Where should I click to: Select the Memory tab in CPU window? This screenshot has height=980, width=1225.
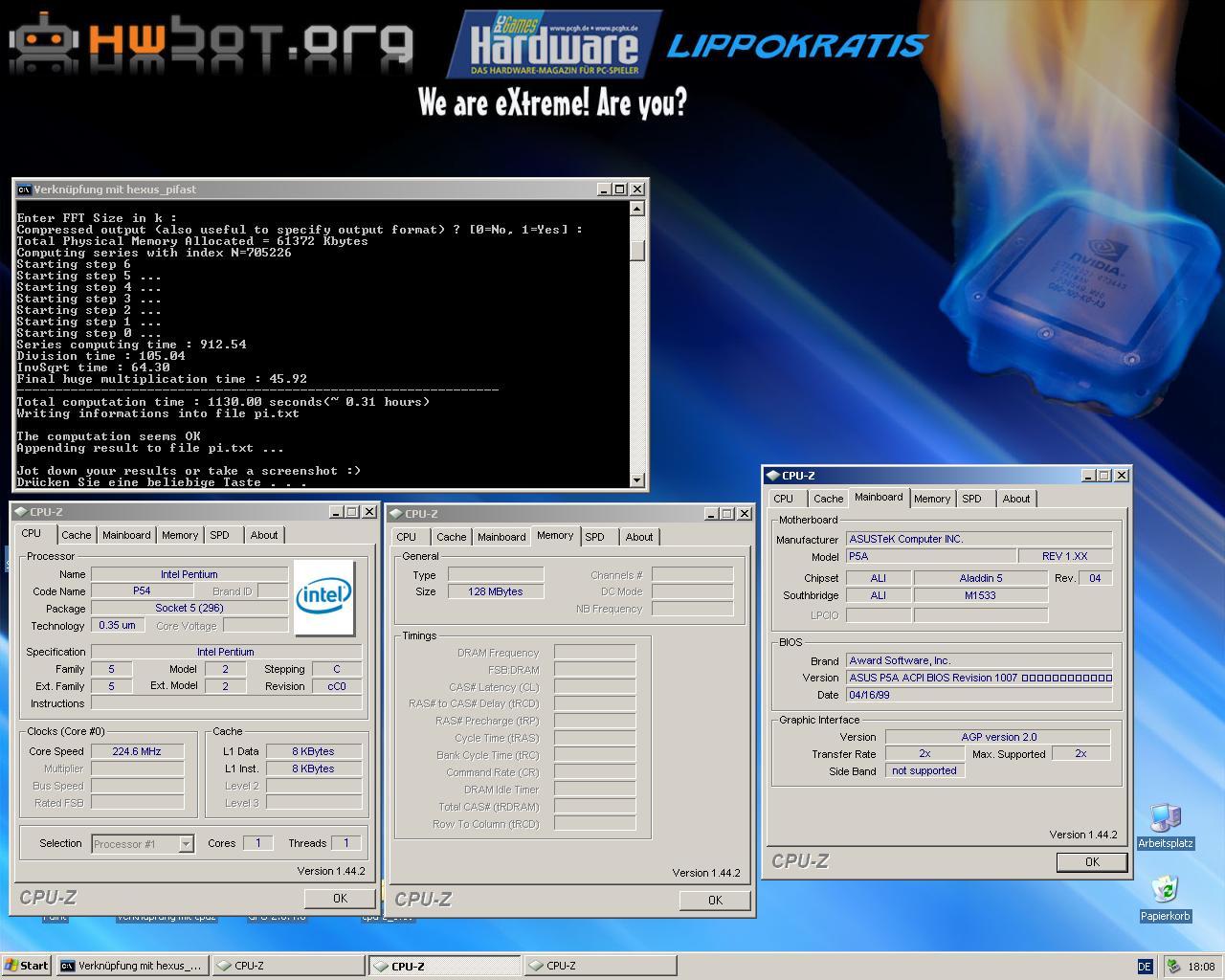click(180, 536)
